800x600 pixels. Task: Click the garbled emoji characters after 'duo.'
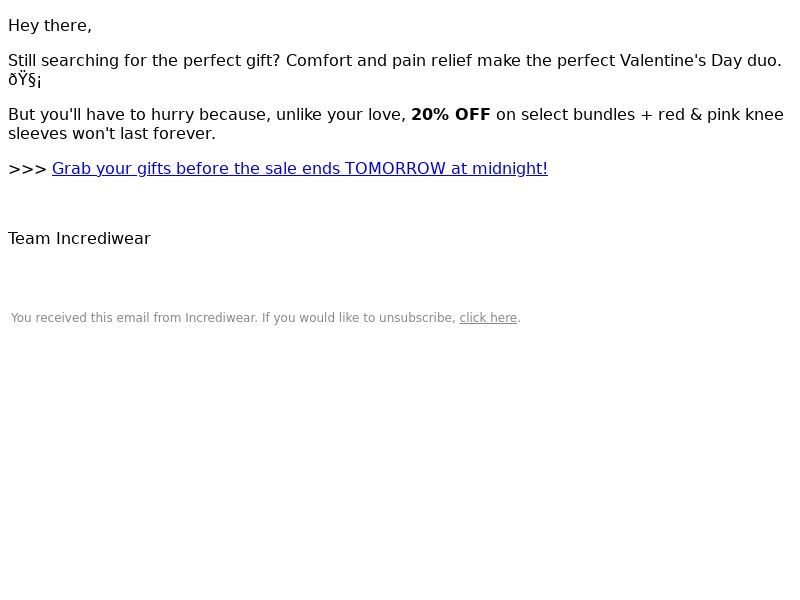[x=24, y=80]
